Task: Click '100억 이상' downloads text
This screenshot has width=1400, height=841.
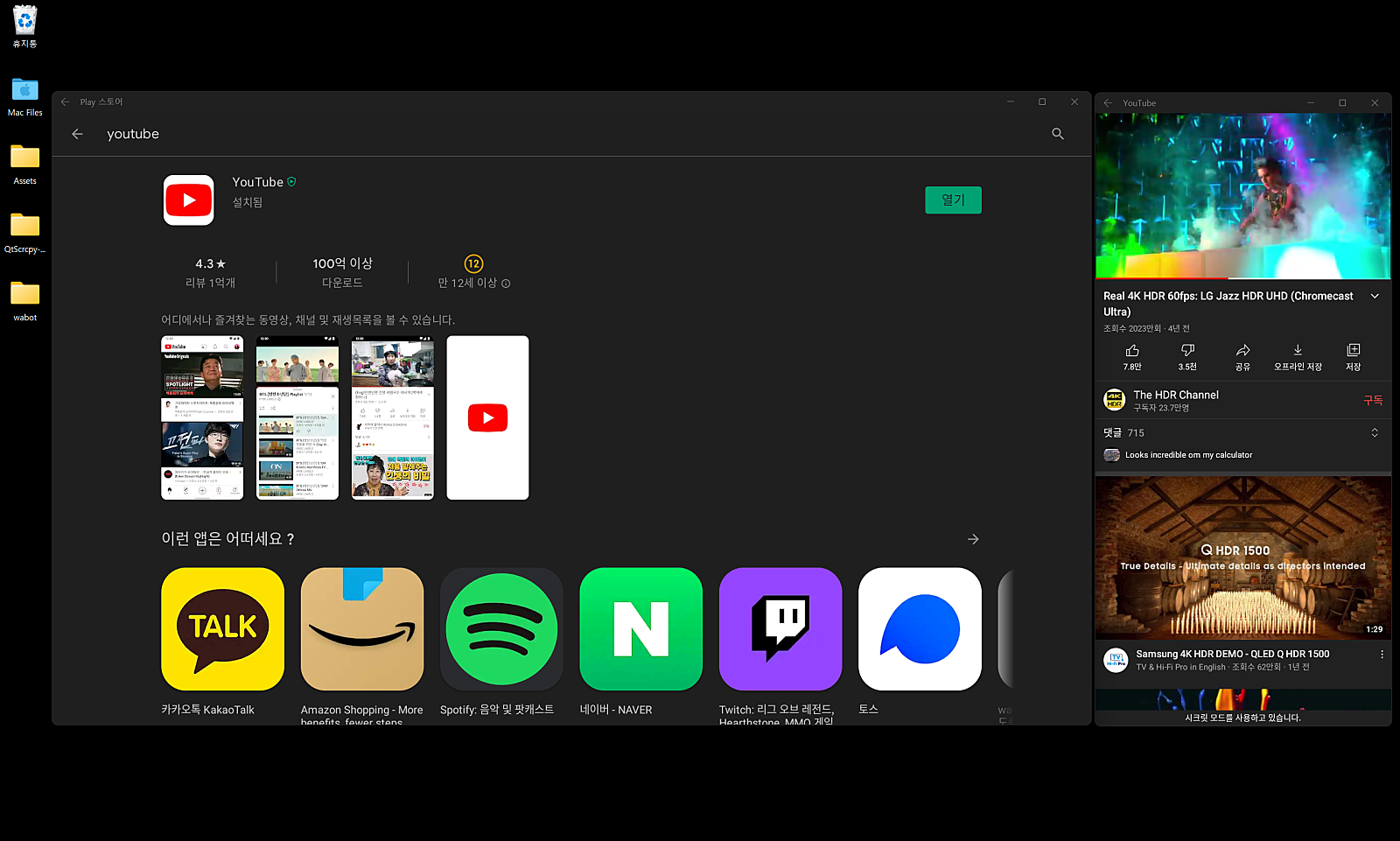Action: 342,263
